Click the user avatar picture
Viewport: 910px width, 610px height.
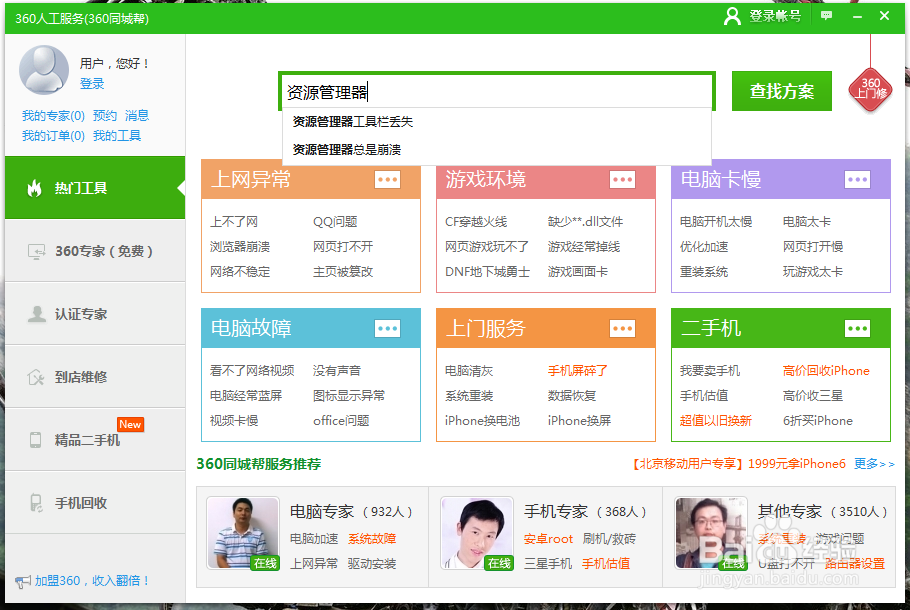pos(44,70)
